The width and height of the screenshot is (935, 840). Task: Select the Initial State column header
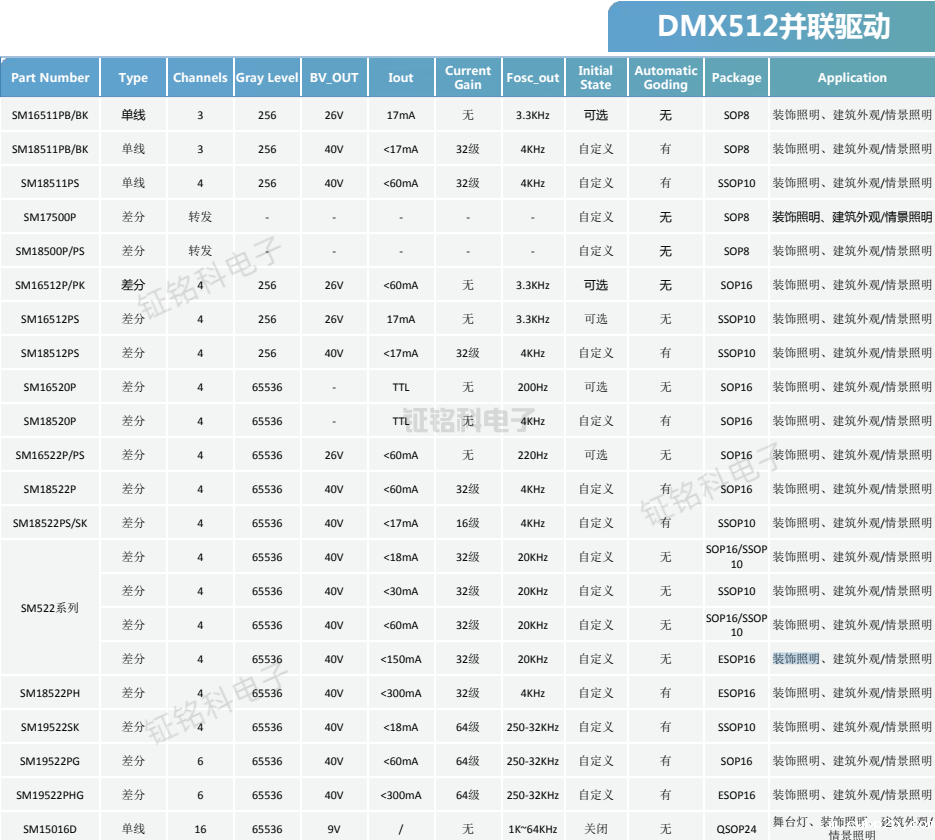(596, 77)
